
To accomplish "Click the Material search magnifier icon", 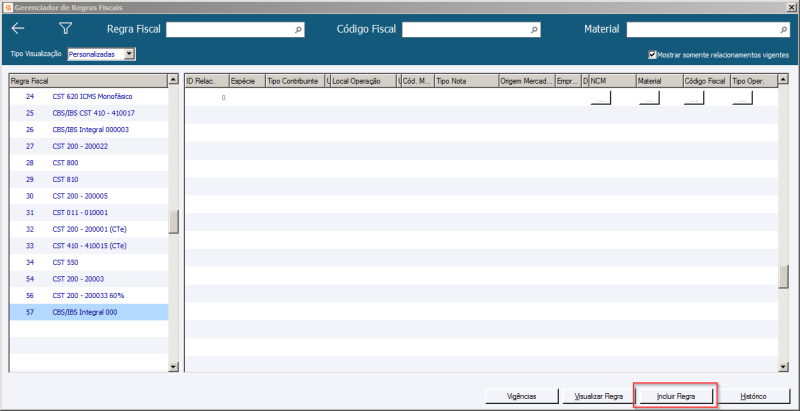I will click(784, 30).
